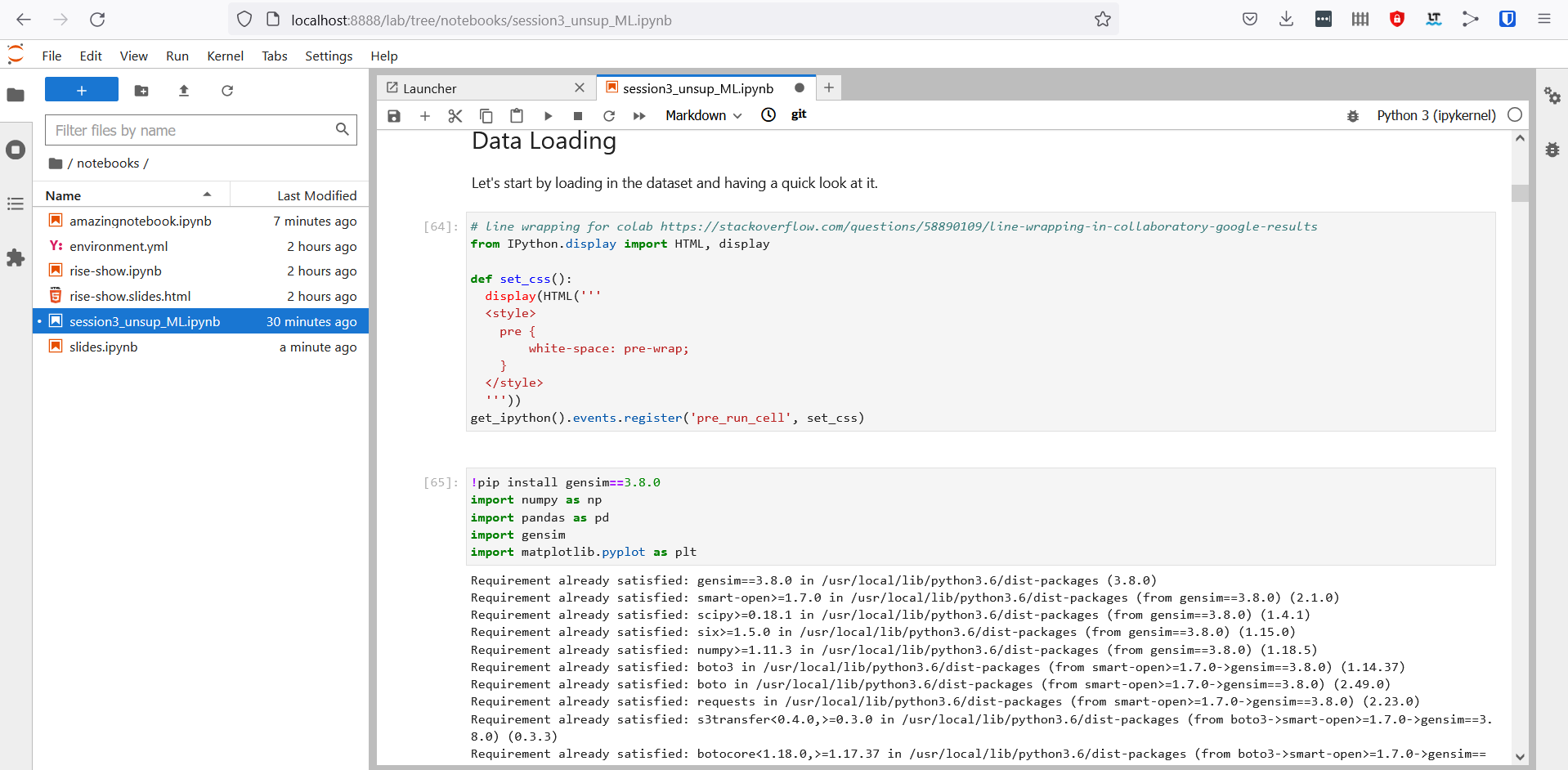
Task: Restart kernel and run all cells
Action: click(x=639, y=116)
